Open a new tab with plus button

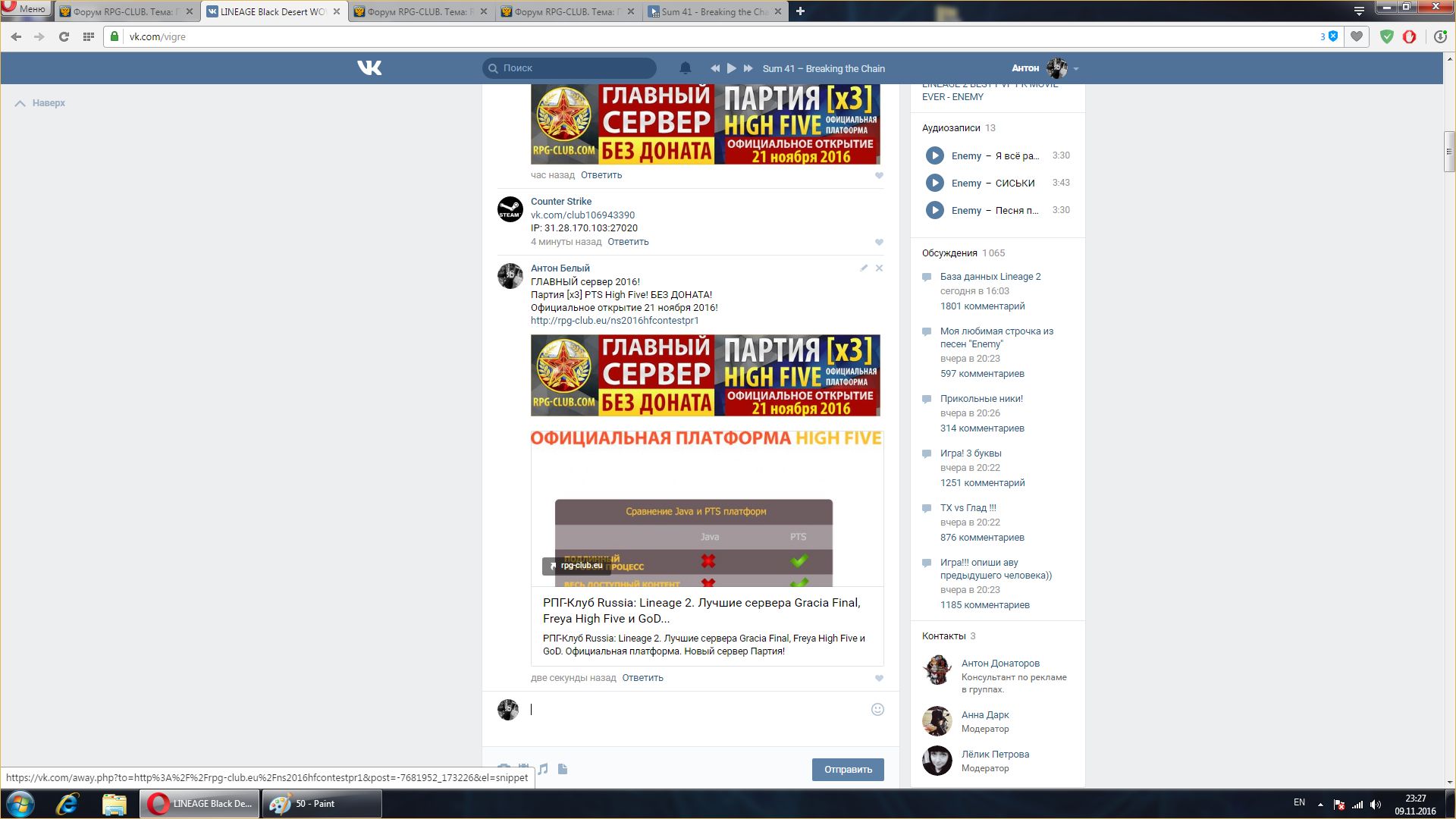point(800,11)
